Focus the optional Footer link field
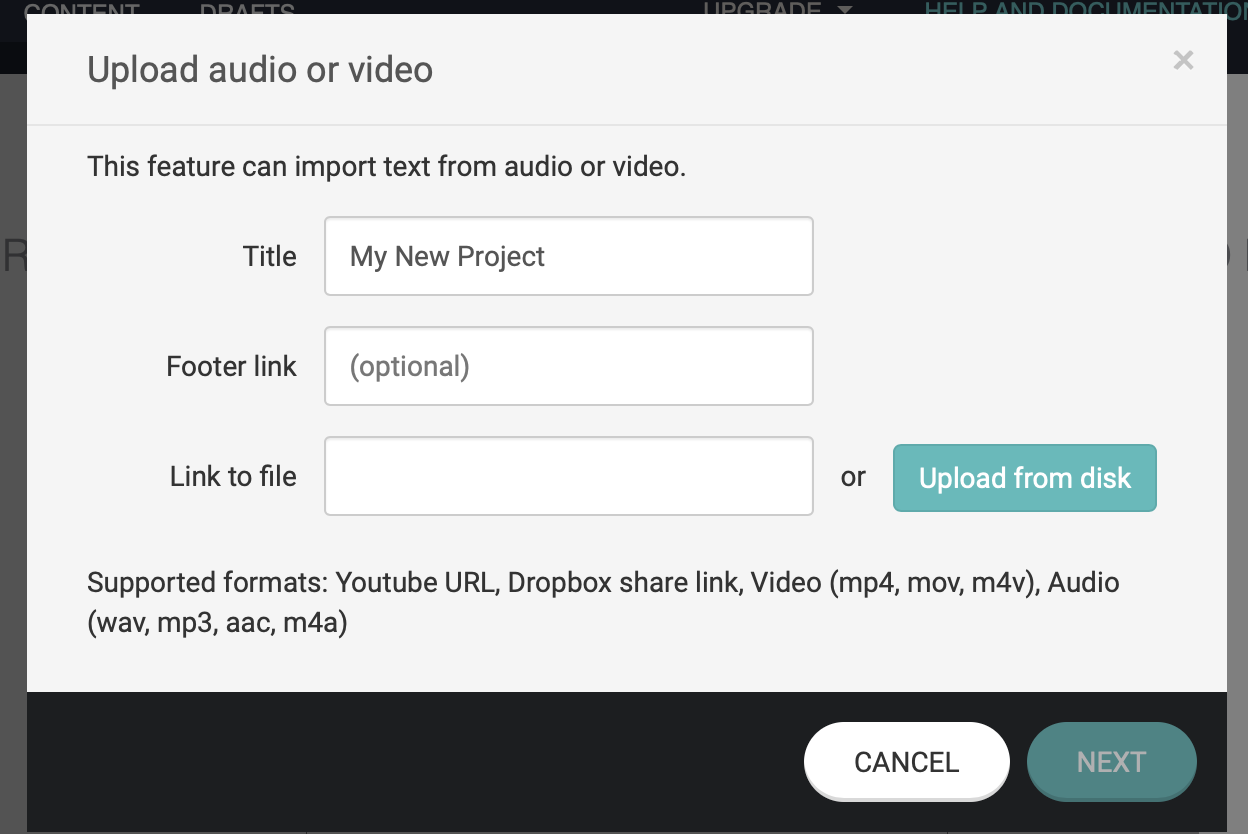 (x=568, y=366)
